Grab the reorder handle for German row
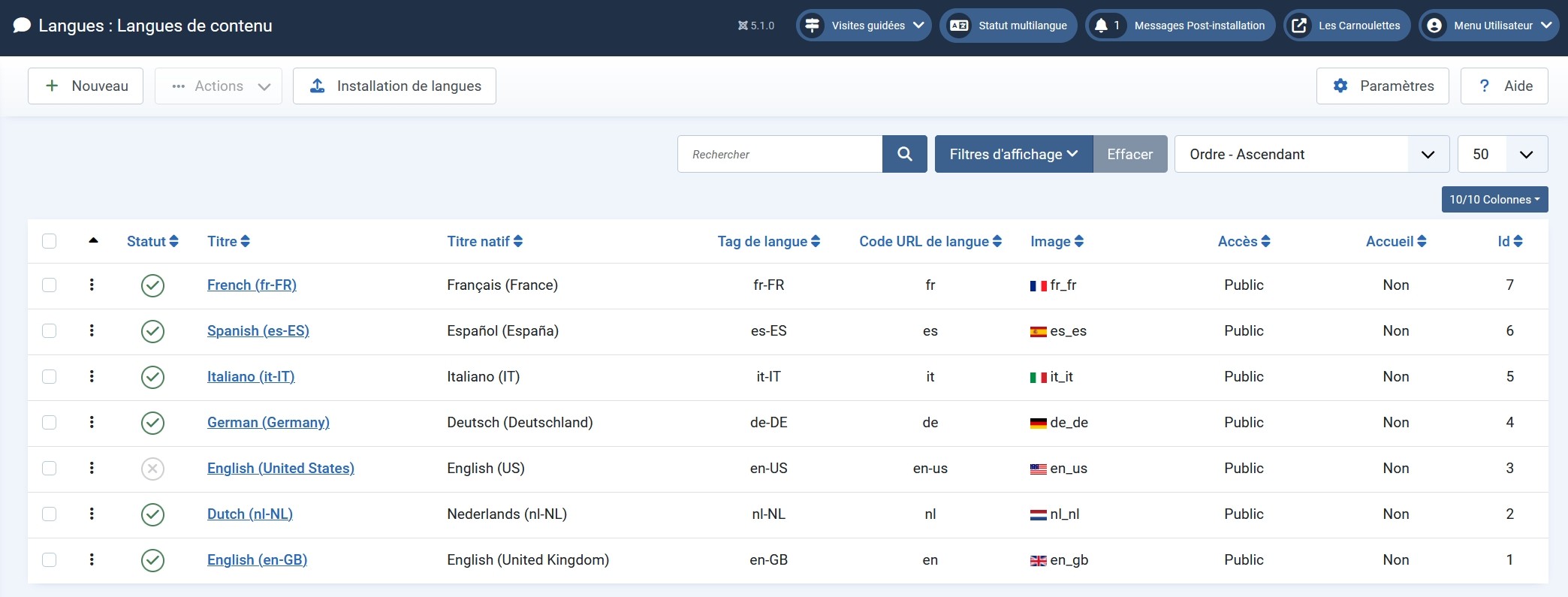This screenshot has height=597, width=1568. pyautogui.click(x=92, y=422)
